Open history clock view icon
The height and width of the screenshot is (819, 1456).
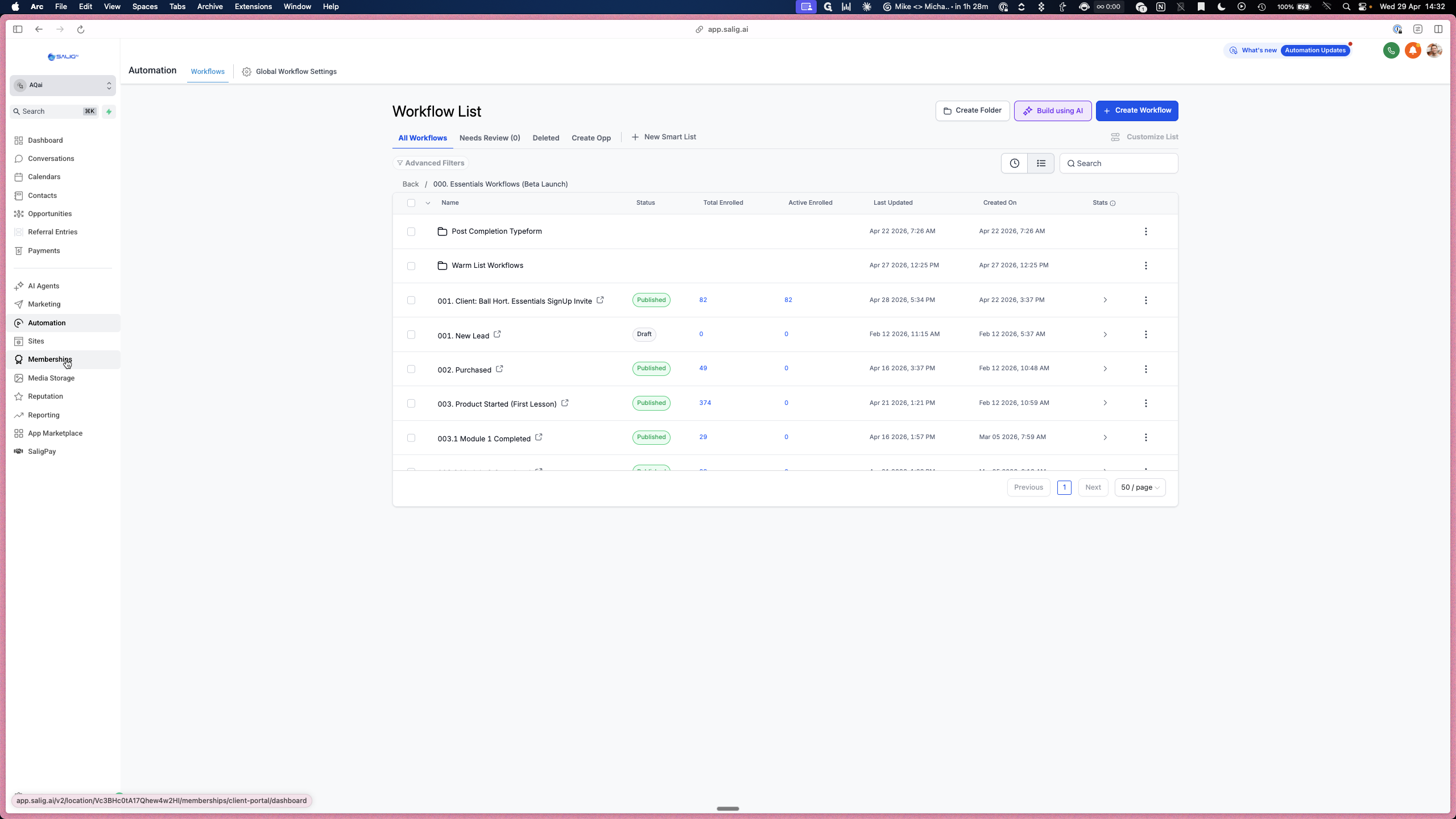pos(1014,163)
